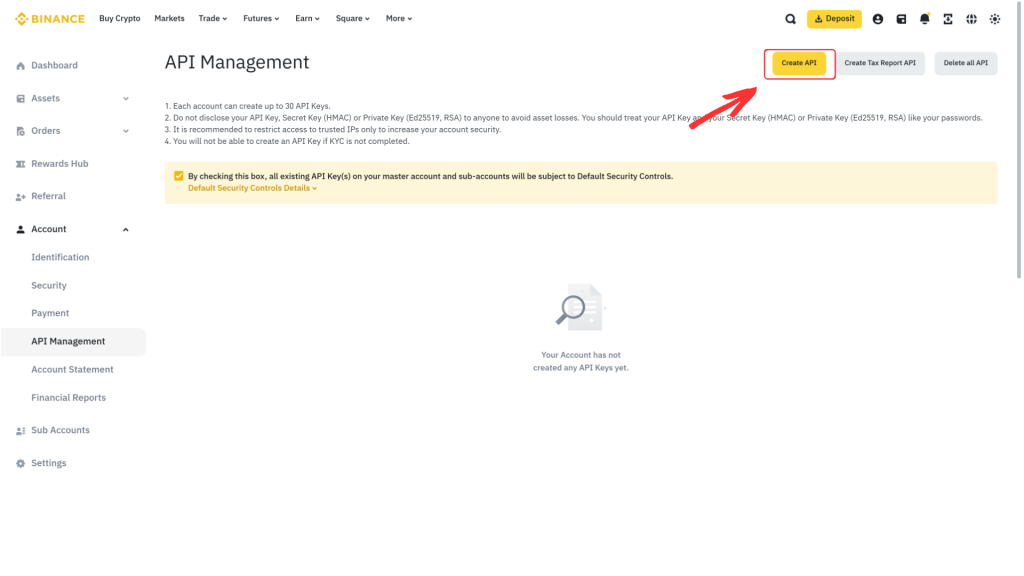Click the Assets wallet icon in sidebar
Viewport: 1024px width, 576px height.
pos(20,99)
